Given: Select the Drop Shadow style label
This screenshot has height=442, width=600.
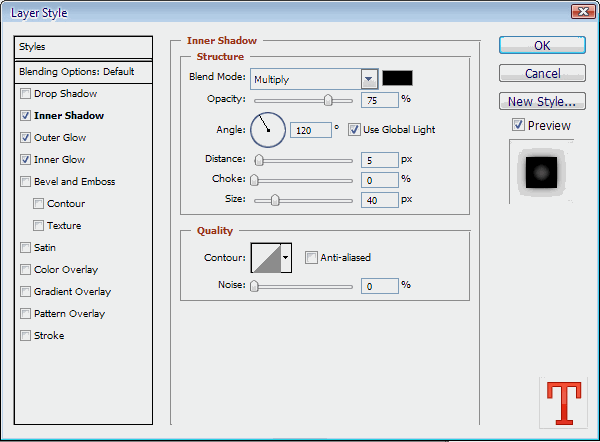Looking at the screenshot, I should (65, 94).
